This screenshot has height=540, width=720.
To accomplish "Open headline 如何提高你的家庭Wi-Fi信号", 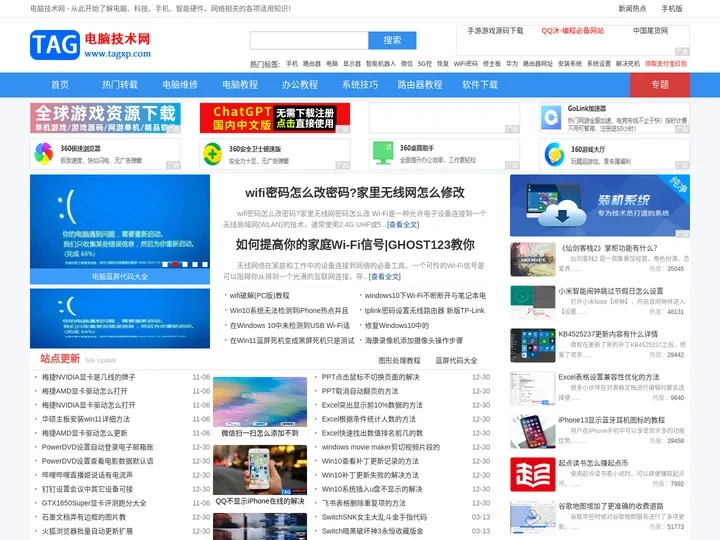I will (355, 245).
